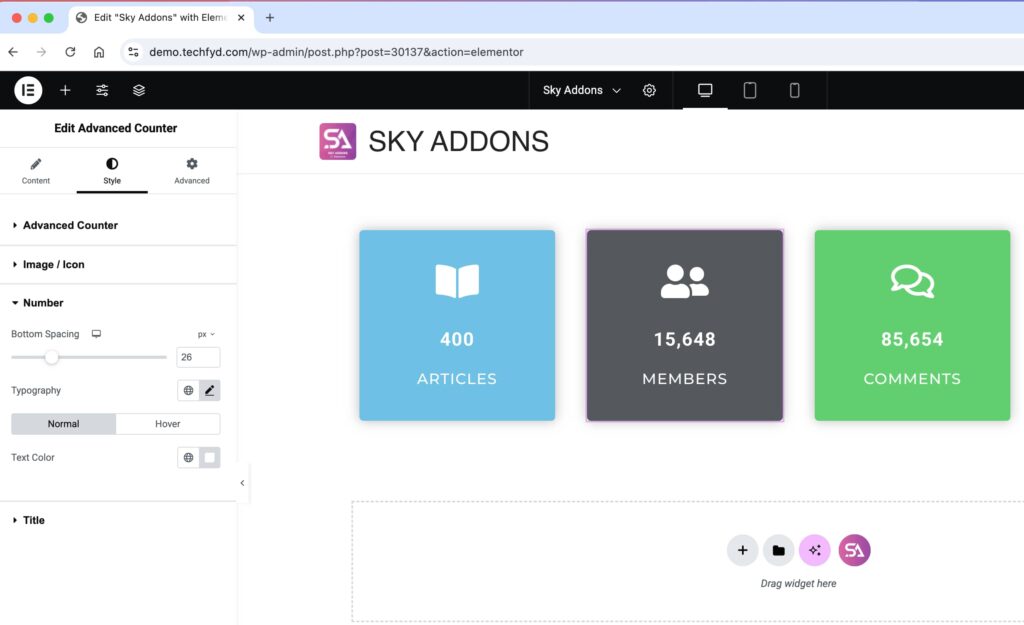Click the Drag widget here text

pyautogui.click(x=798, y=584)
